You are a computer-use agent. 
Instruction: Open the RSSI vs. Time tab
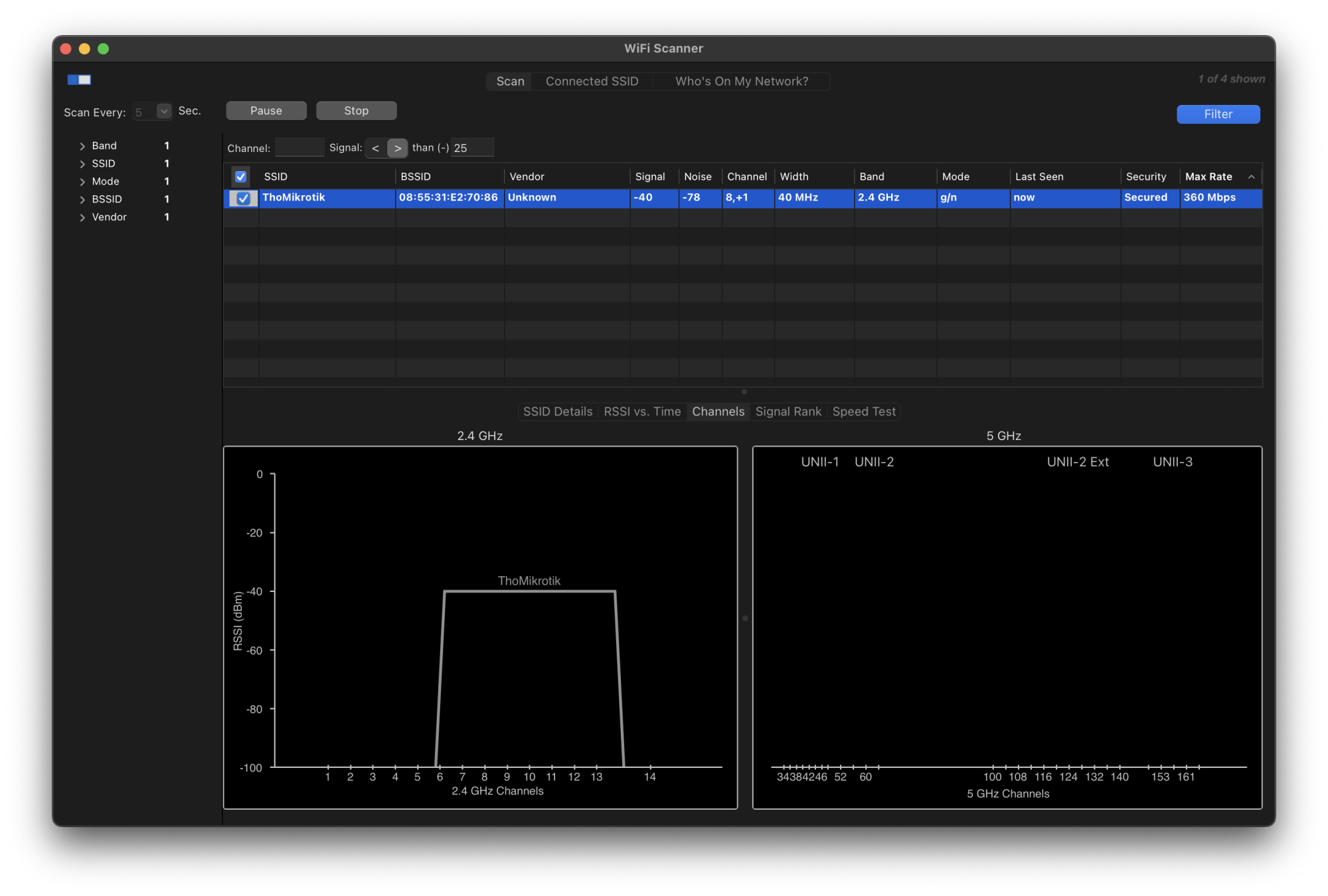[x=642, y=411]
